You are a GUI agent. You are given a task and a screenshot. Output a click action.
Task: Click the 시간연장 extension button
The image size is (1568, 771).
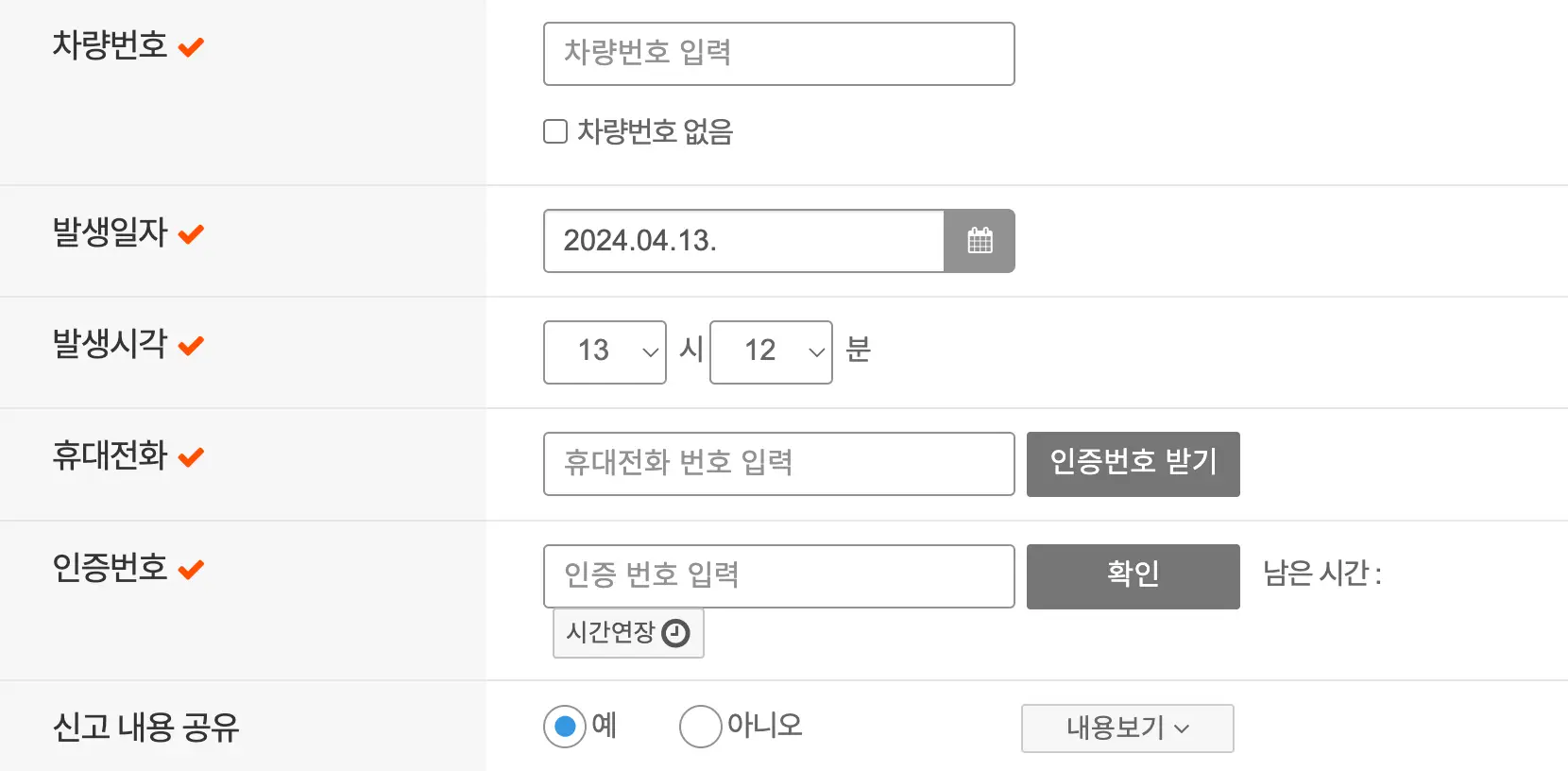point(627,633)
